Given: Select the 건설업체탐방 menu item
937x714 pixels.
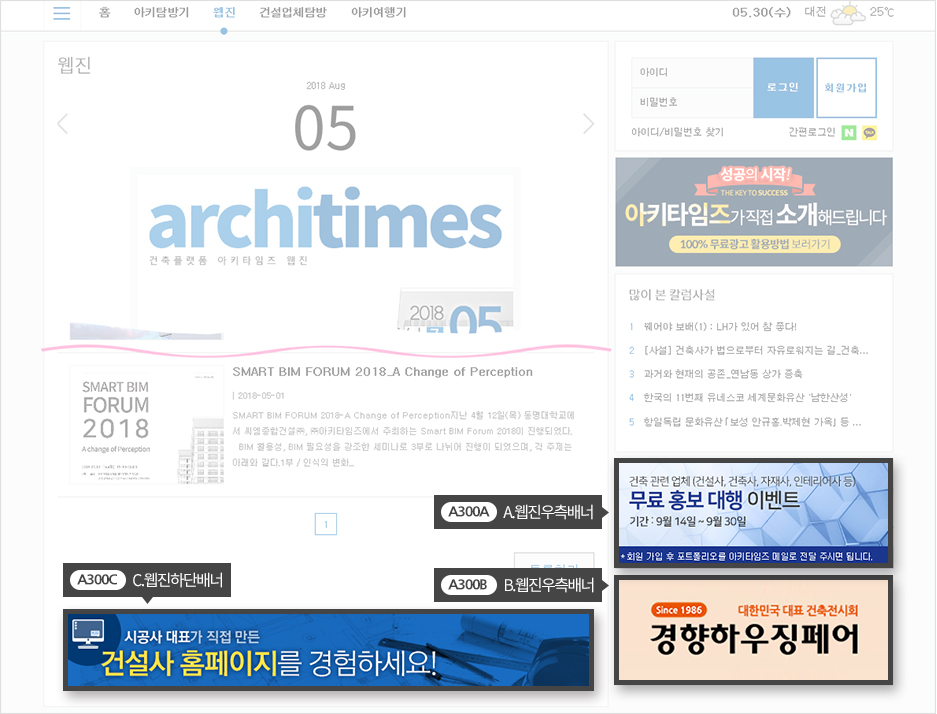Looking at the screenshot, I should 292,13.
